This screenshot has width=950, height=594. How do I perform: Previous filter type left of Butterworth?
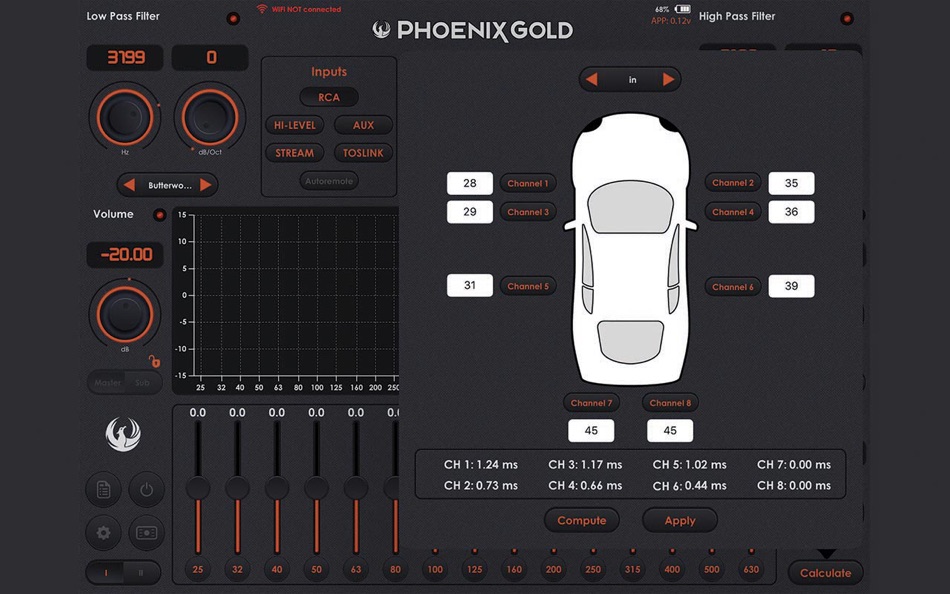click(129, 185)
